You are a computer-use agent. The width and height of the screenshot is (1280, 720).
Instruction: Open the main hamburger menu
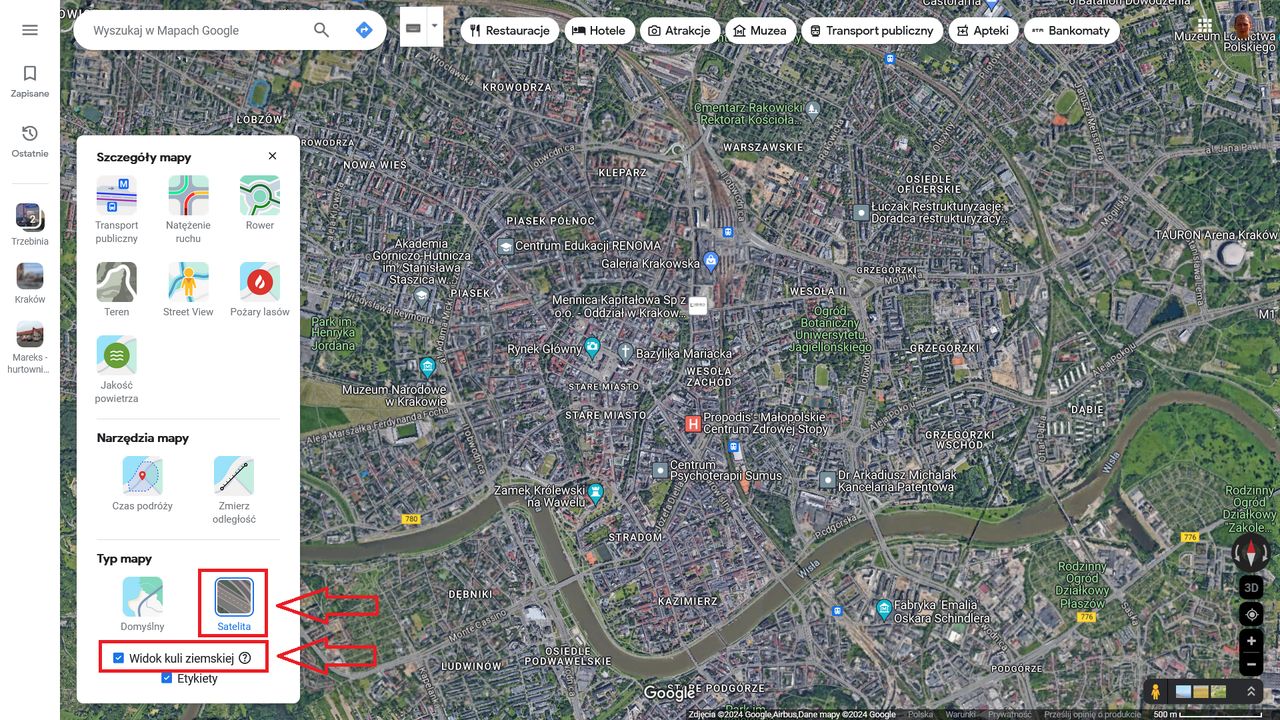(x=30, y=30)
